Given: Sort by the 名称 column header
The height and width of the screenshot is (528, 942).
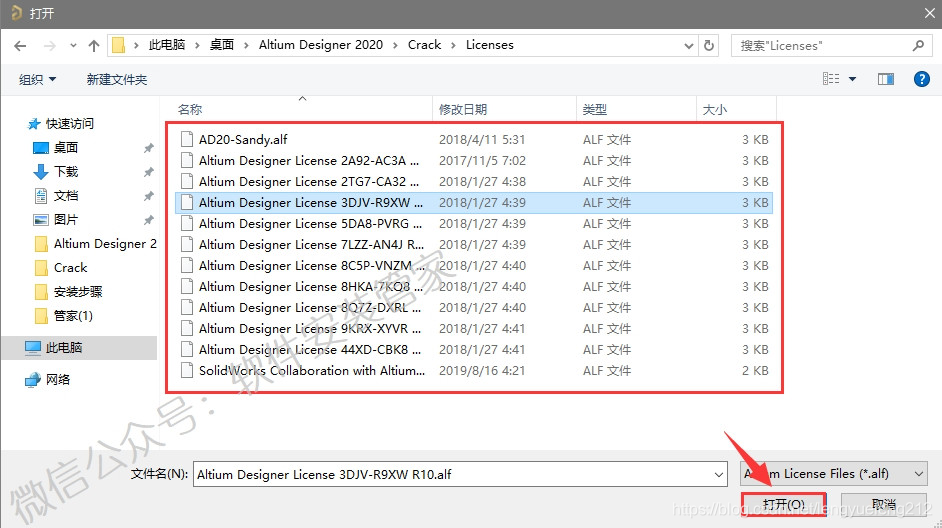Looking at the screenshot, I should 190,109.
